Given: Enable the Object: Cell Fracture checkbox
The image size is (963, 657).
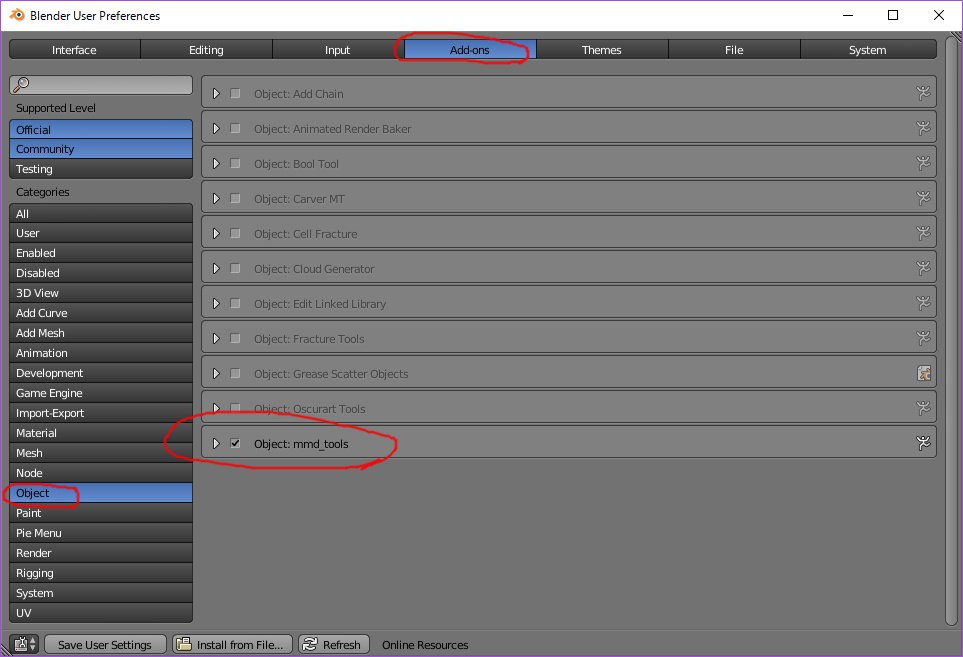Looking at the screenshot, I should click(x=235, y=233).
